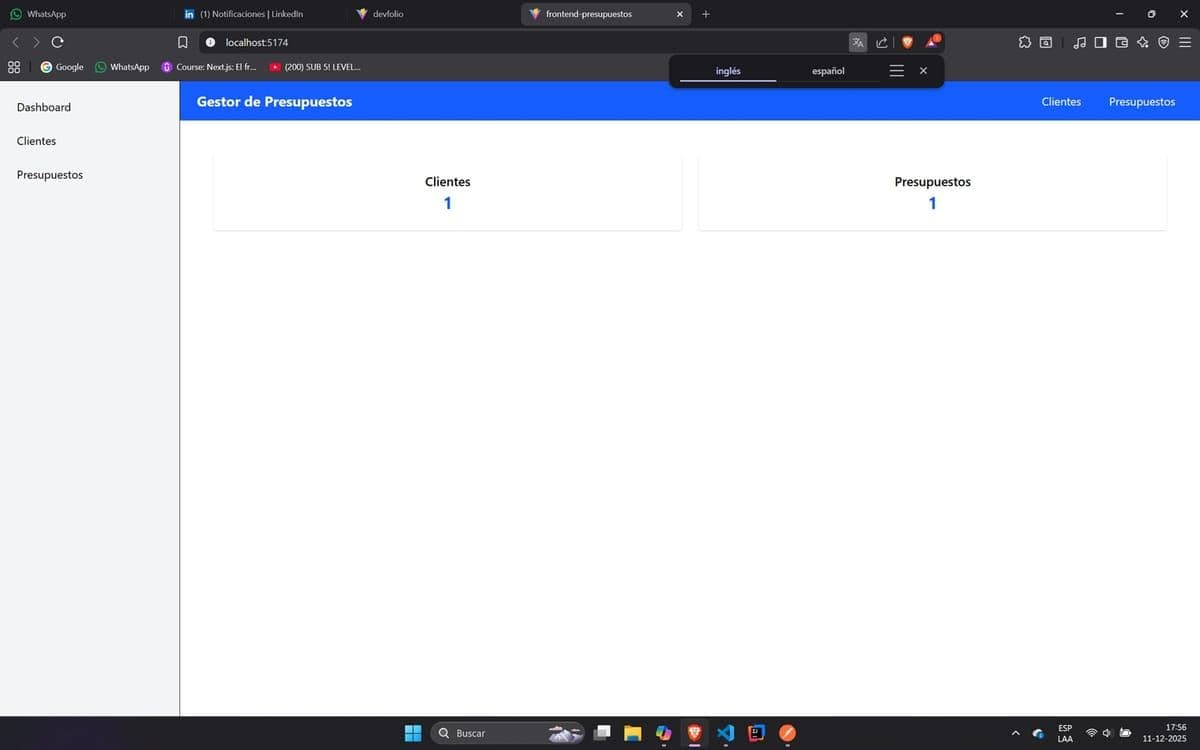Open the orange Postman taskbar icon
The width and height of the screenshot is (1200, 750).
788,733
